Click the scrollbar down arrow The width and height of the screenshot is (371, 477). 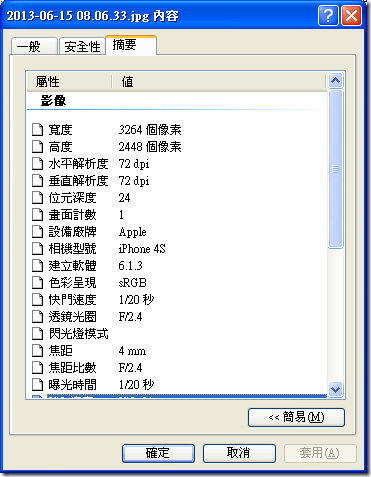point(335,389)
